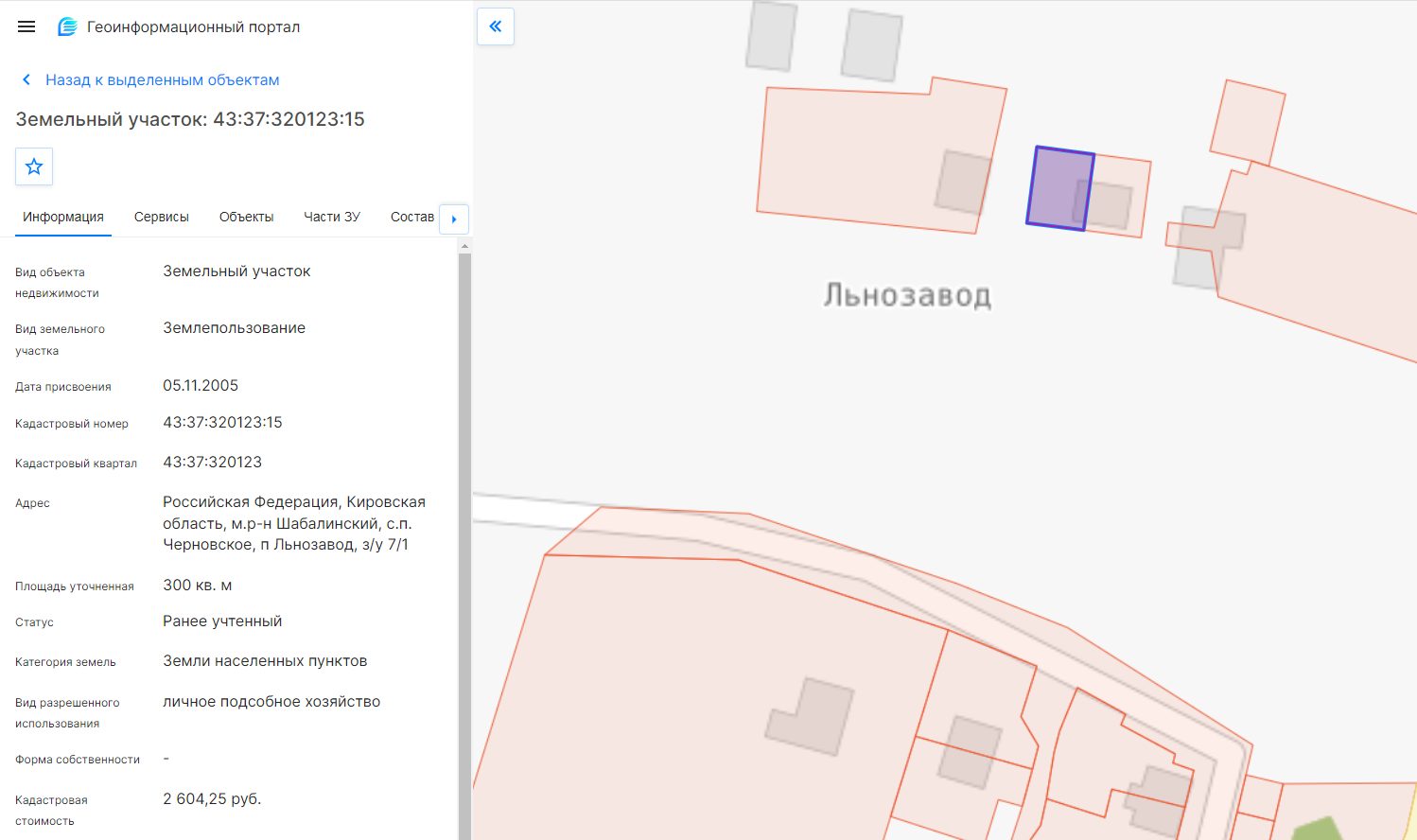Screen dimensions: 1417x840
Task: Click cadastral quarter value 43:37:320123
Action: 212,463
